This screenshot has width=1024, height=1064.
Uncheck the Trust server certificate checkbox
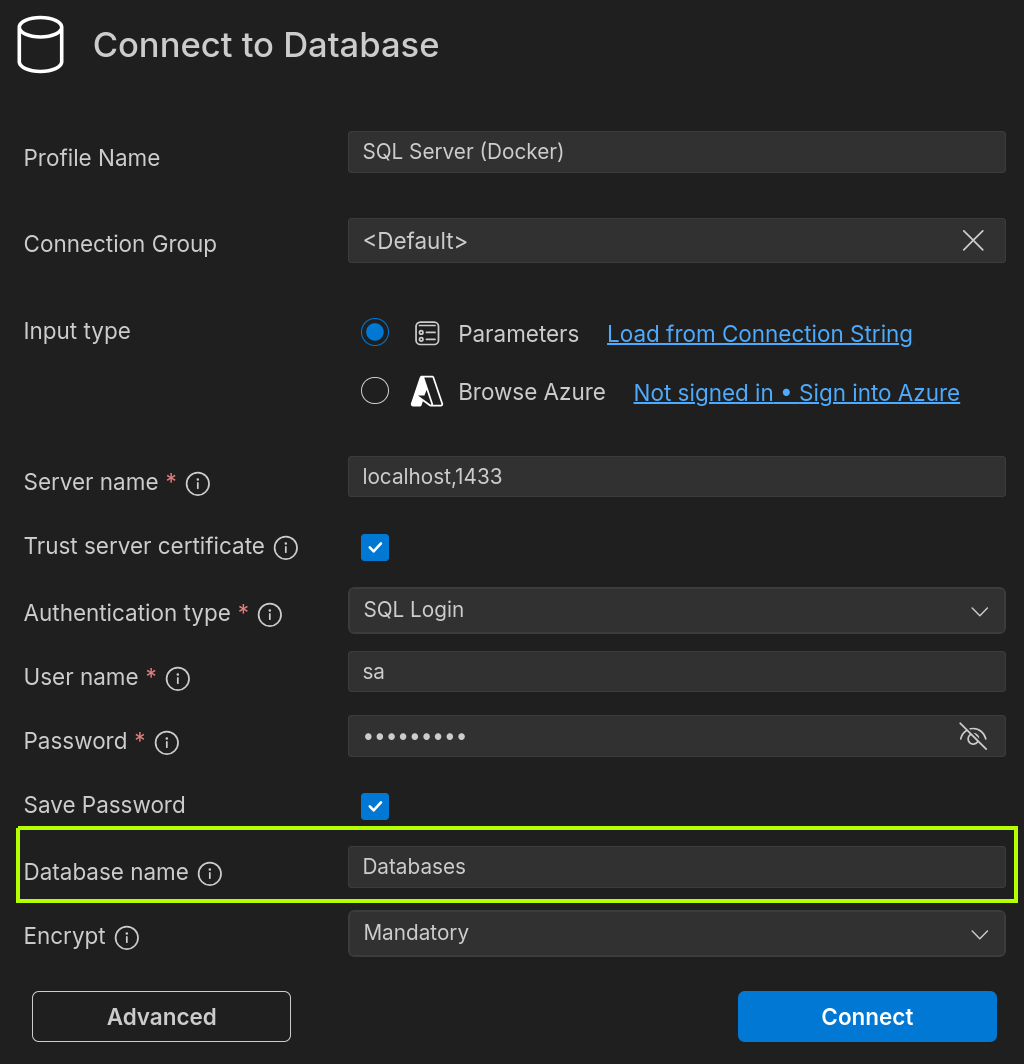tap(375, 547)
